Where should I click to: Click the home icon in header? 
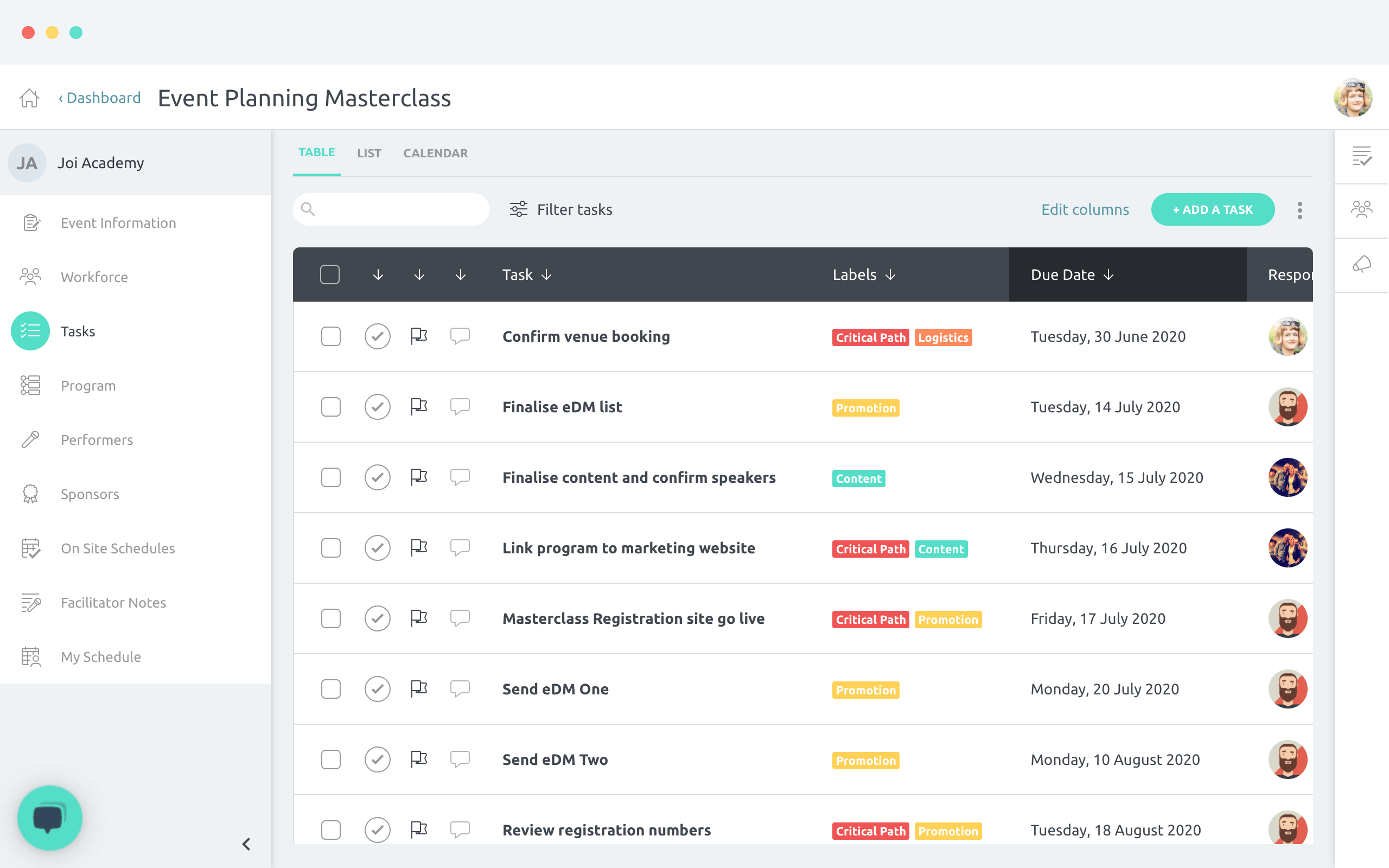(29, 98)
